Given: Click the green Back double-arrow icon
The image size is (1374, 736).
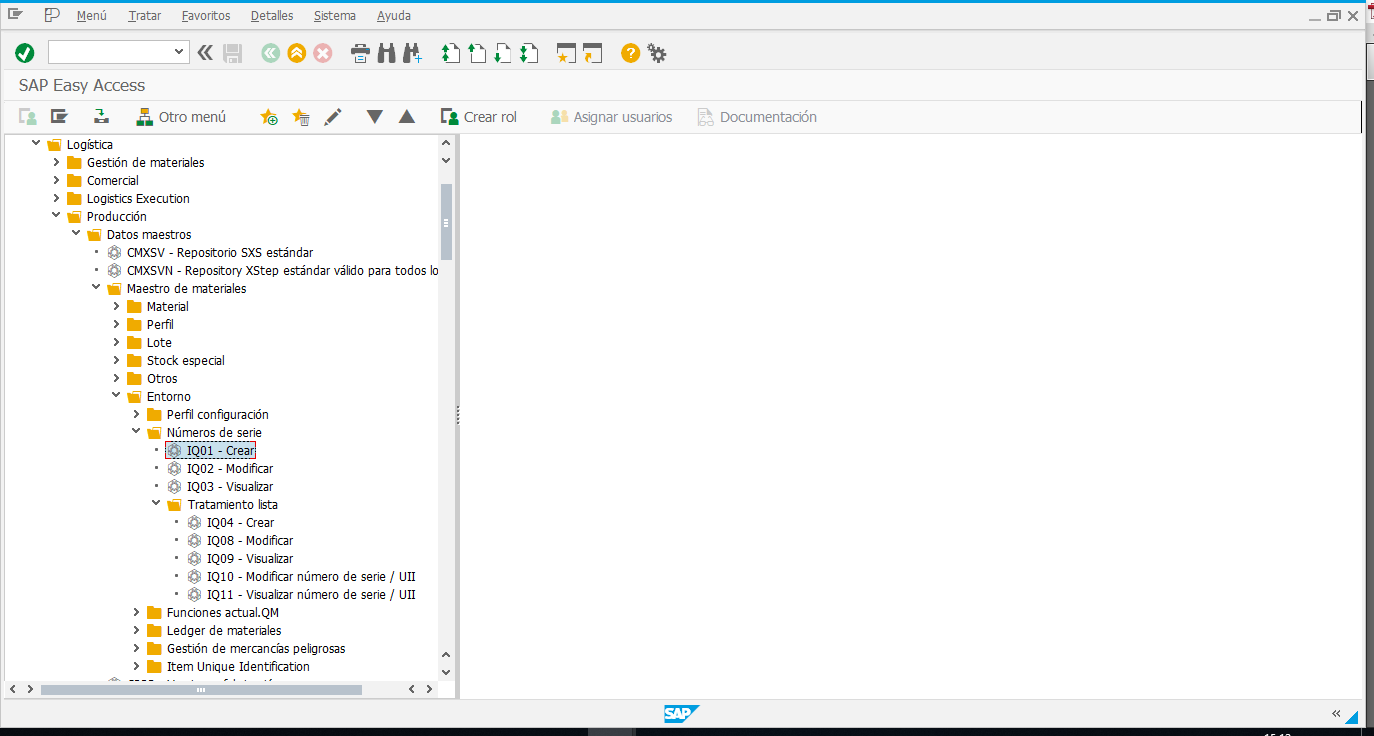Looking at the screenshot, I should click(270, 53).
